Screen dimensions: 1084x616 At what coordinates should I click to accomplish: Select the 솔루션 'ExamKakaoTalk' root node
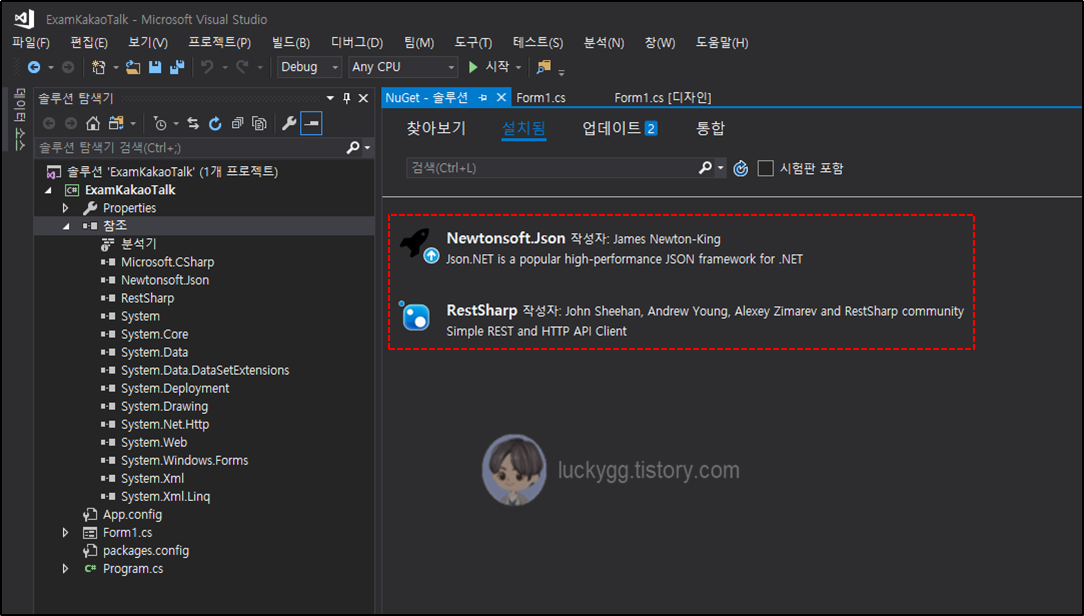coord(172,171)
